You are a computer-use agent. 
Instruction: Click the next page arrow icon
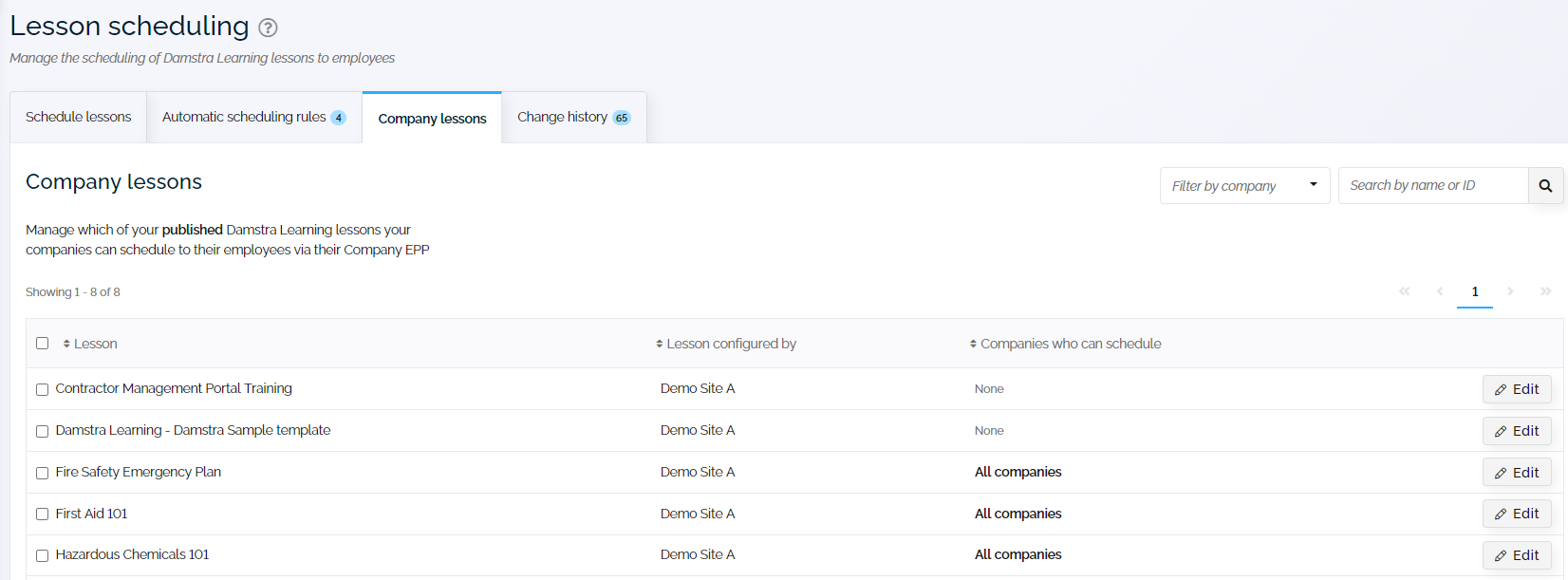(x=1510, y=291)
